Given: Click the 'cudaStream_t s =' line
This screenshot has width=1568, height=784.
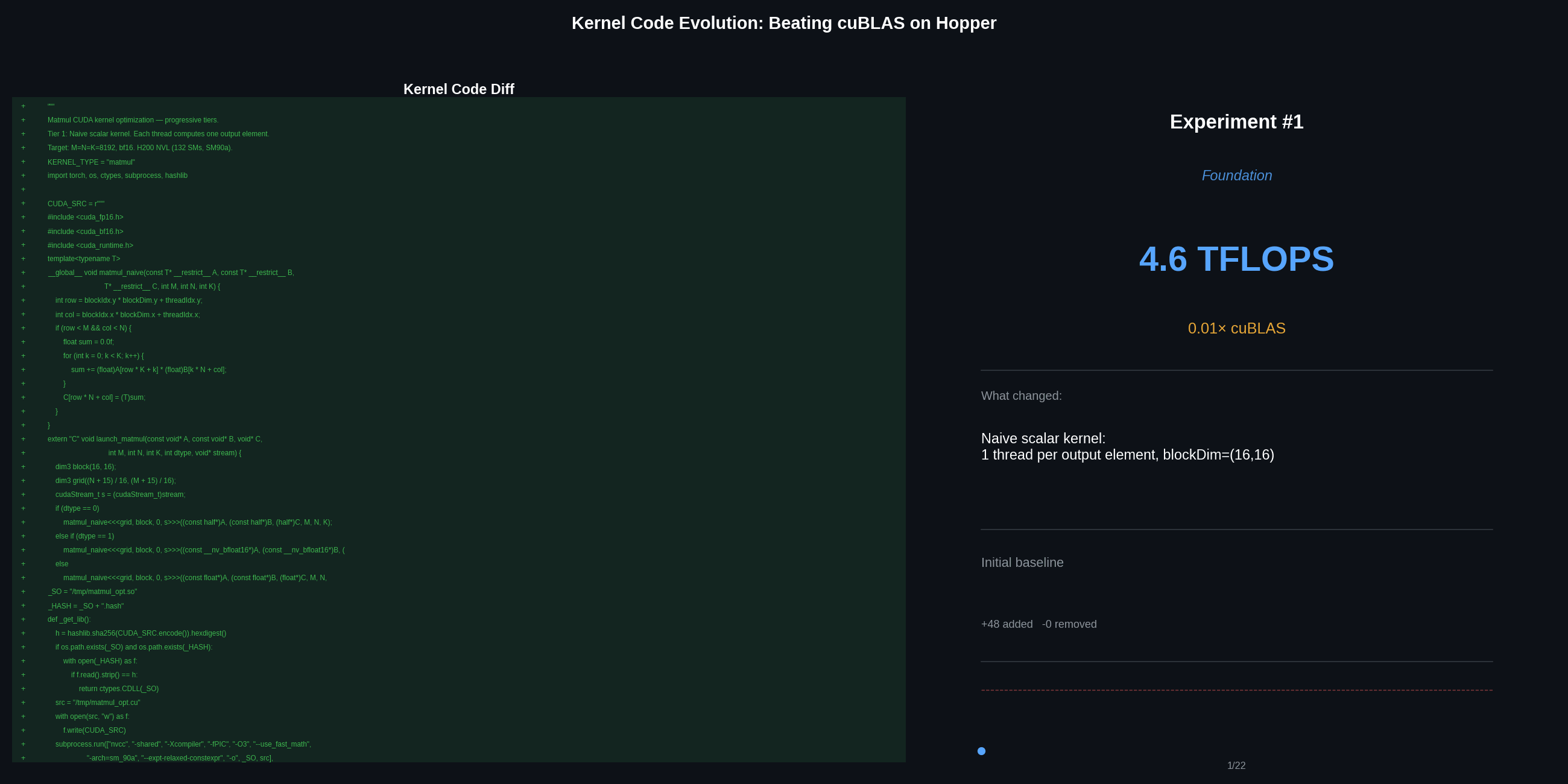Looking at the screenshot, I should [x=121, y=495].
